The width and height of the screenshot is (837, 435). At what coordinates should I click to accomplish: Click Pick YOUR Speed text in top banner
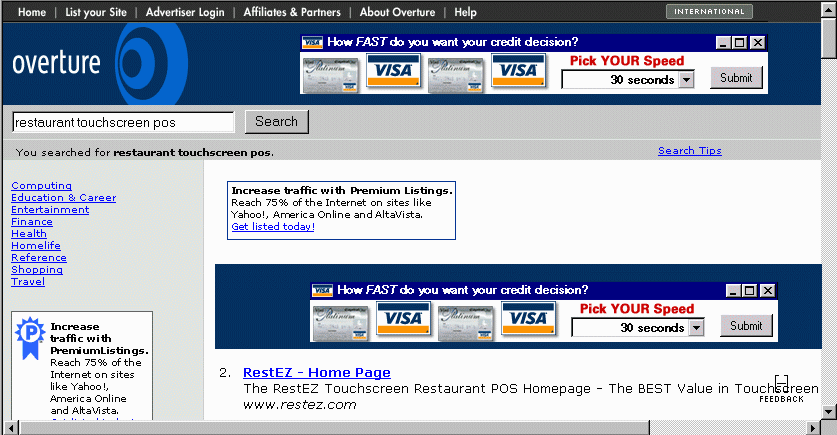tap(627, 61)
